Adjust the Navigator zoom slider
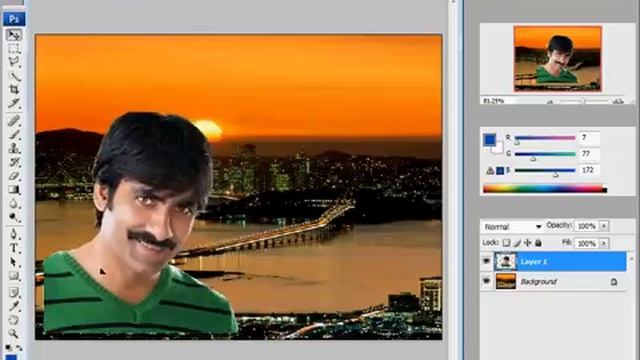The width and height of the screenshot is (640, 360). 583,101
